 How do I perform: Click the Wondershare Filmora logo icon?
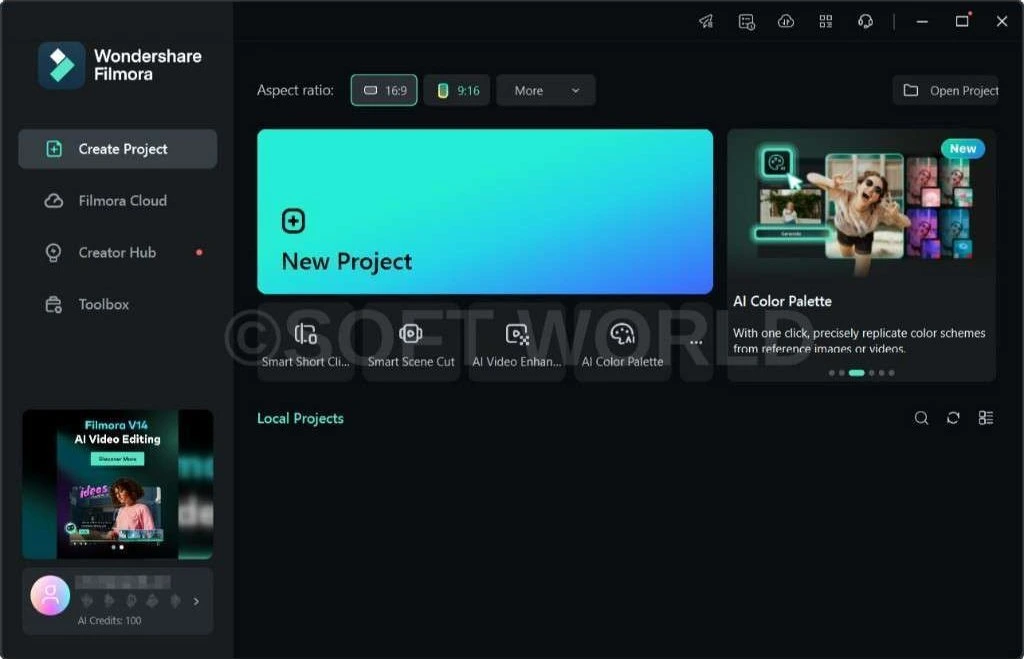click(x=61, y=65)
